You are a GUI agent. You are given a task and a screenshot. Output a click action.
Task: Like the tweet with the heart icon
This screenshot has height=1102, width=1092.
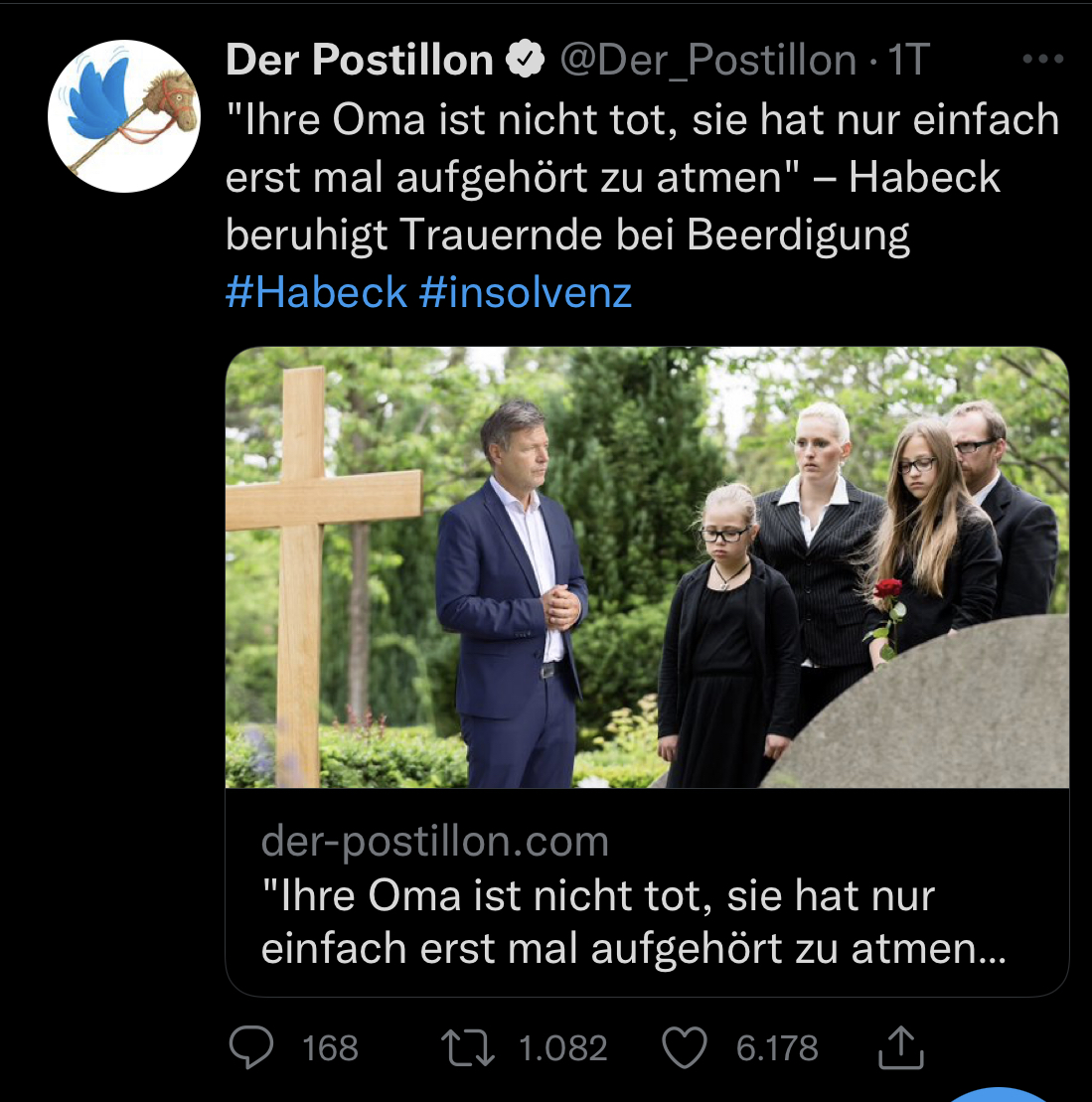pyautogui.click(x=685, y=1048)
